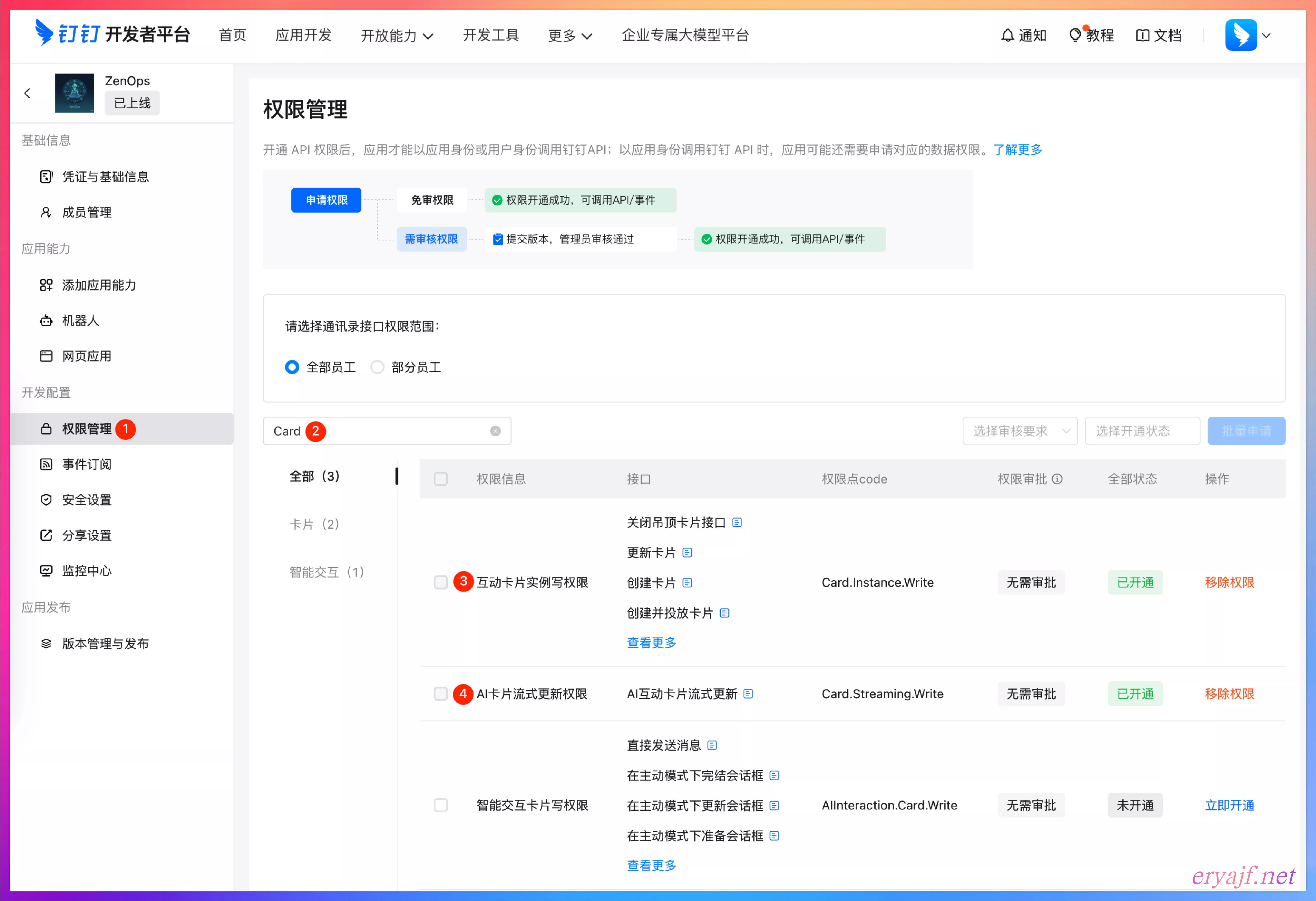The image size is (1316, 901).
Task: Check the 互动卡片实例写权限 row checkbox
Action: click(x=441, y=582)
